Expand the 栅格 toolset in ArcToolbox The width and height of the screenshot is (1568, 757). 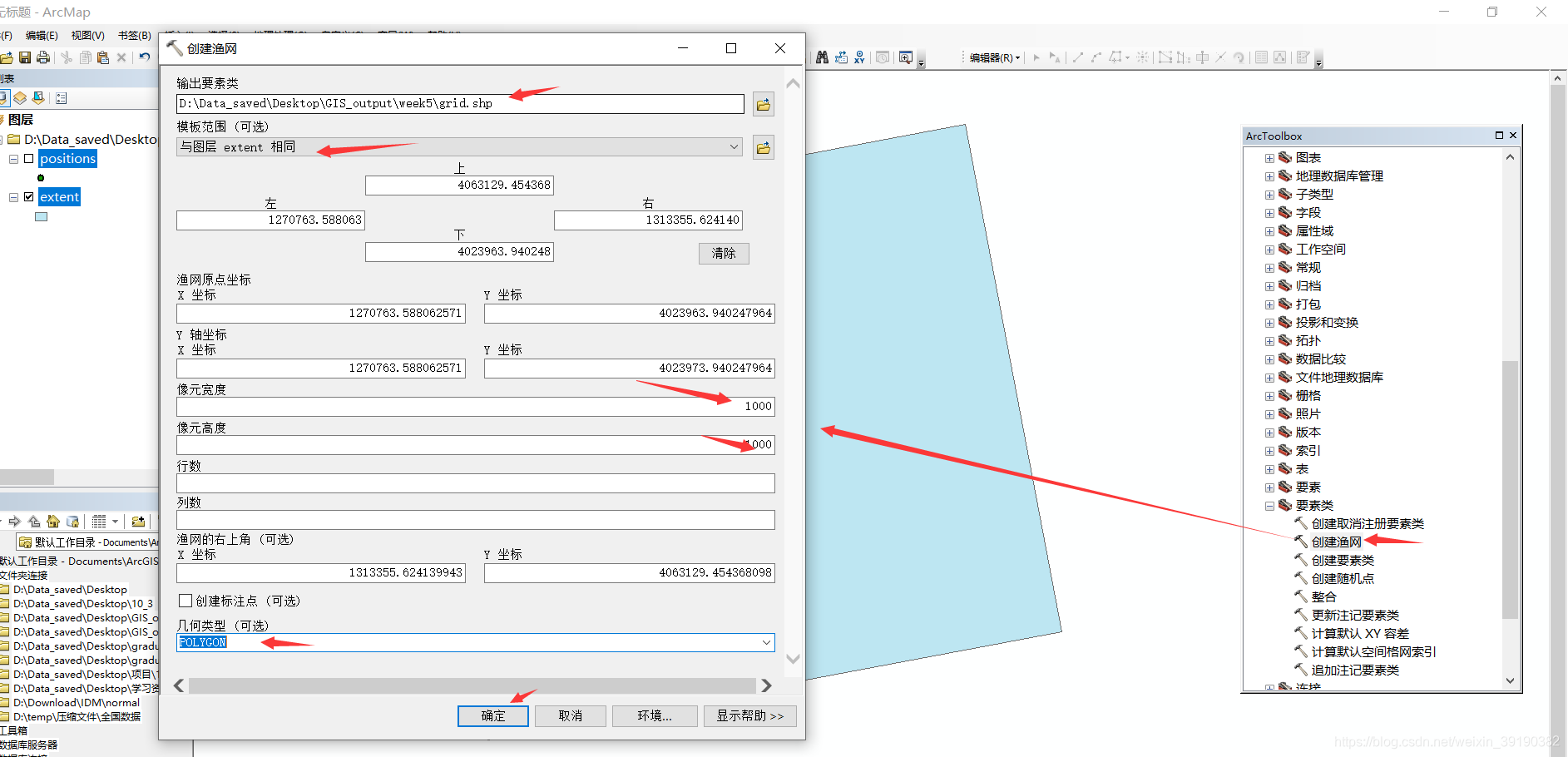tap(1269, 396)
